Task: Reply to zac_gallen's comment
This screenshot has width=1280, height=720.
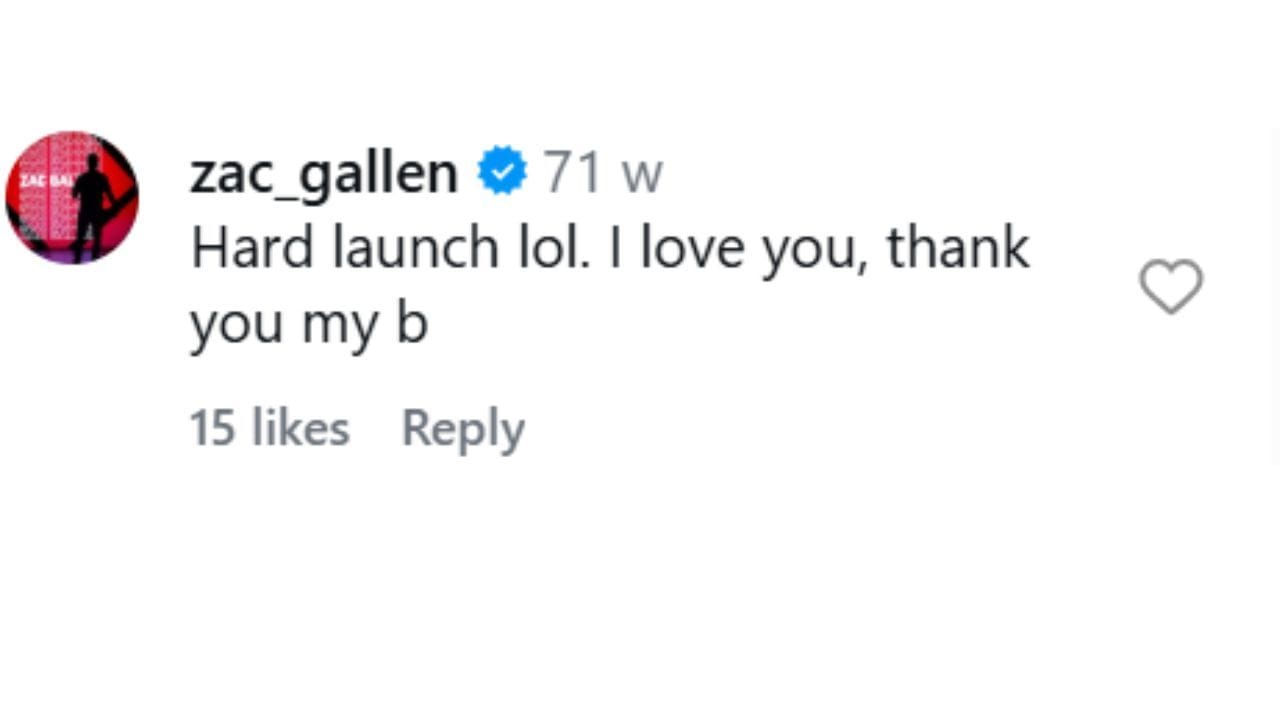Action: click(463, 428)
